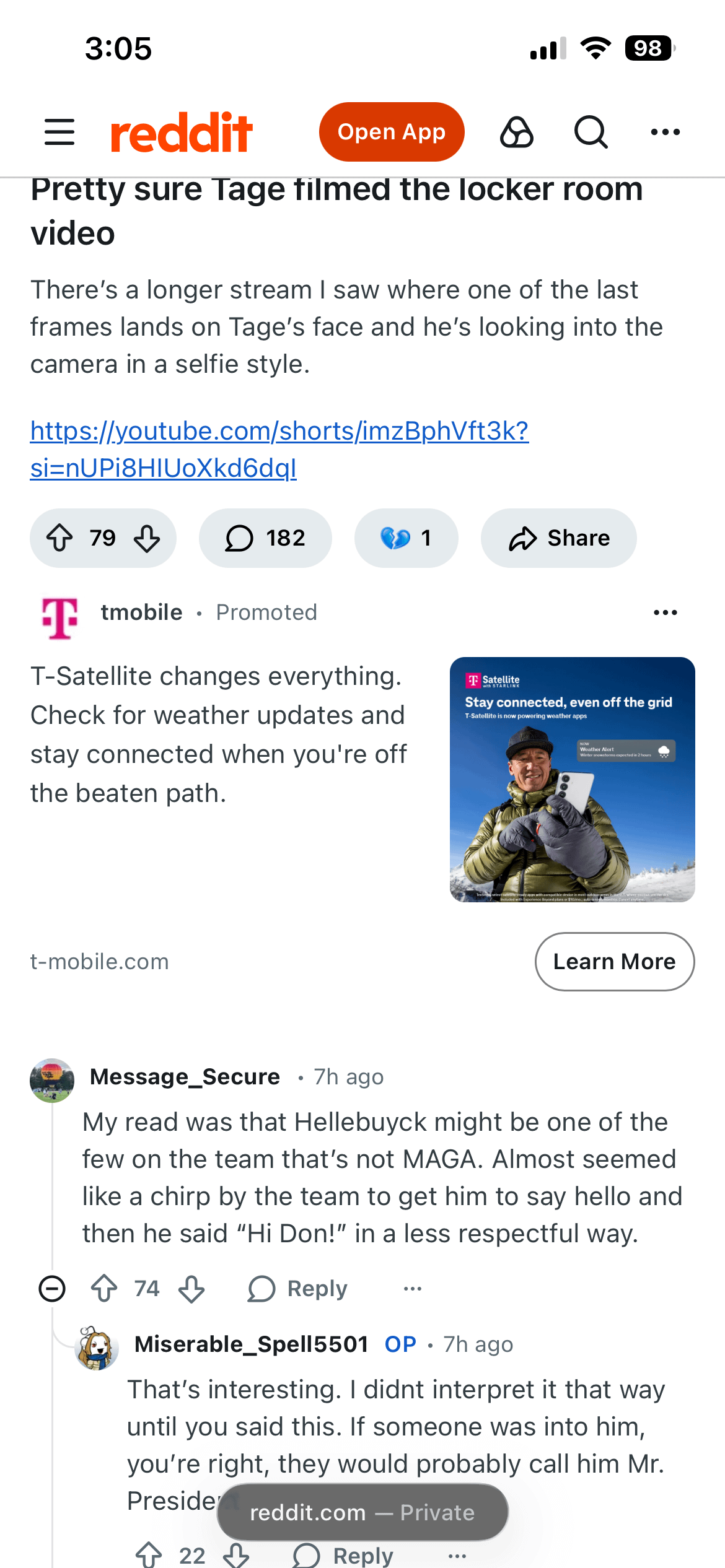Tap the Reddit logo

pyautogui.click(x=181, y=132)
